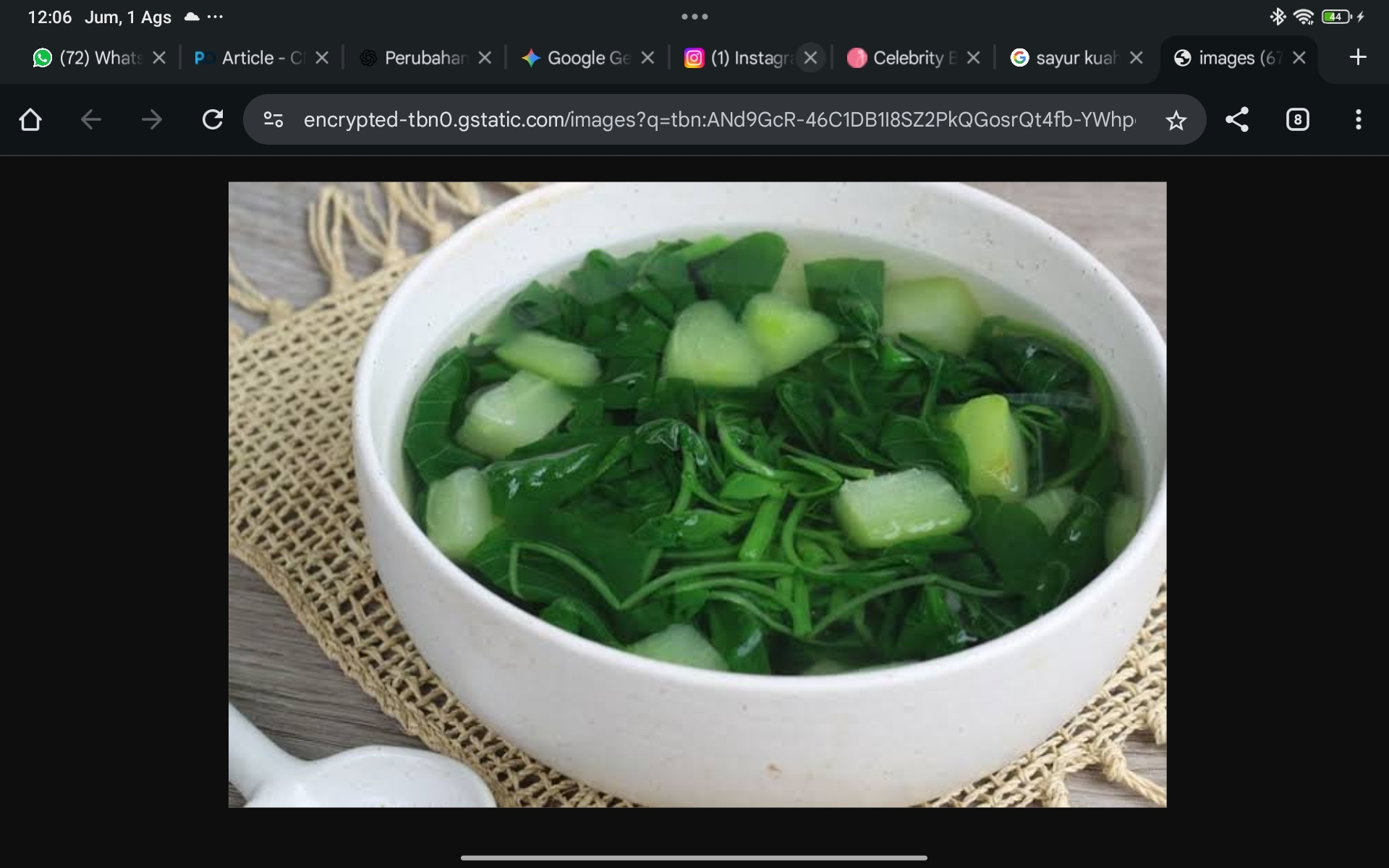Open site settings icon in address bar
Screen dimensions: 1389x868
(x=273, y=119)
